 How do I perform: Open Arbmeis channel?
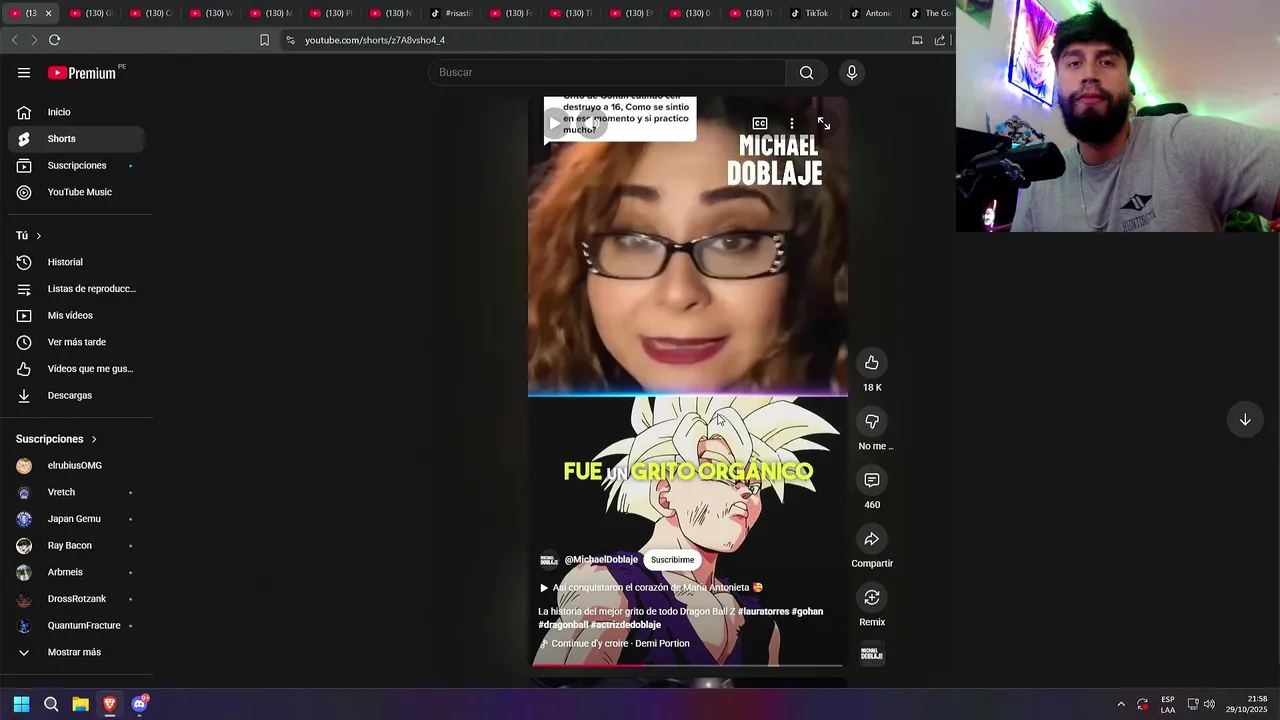pyautogui.click(x=76, y=572)
